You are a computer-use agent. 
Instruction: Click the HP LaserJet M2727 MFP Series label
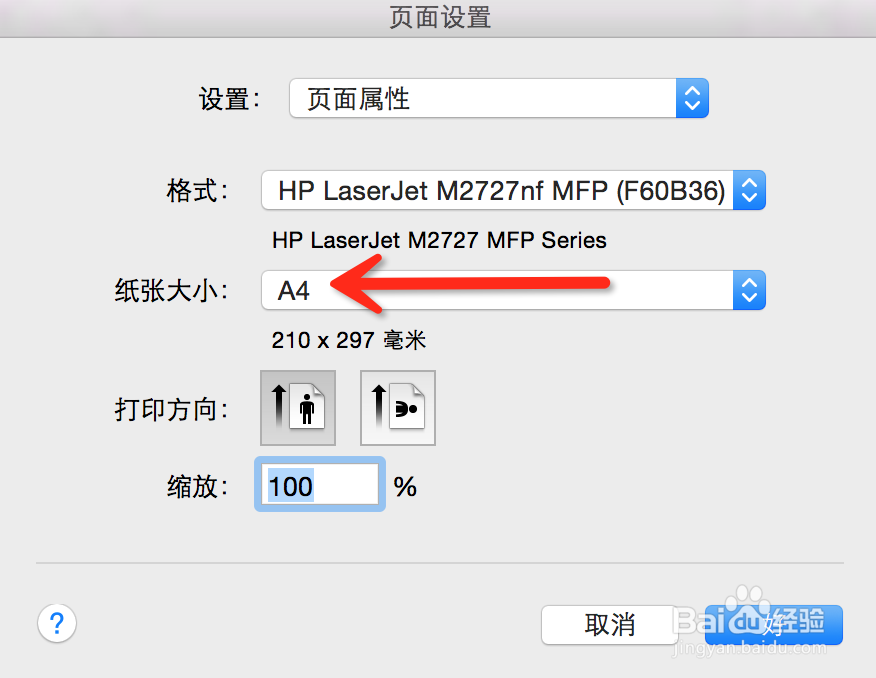[439, 240]
